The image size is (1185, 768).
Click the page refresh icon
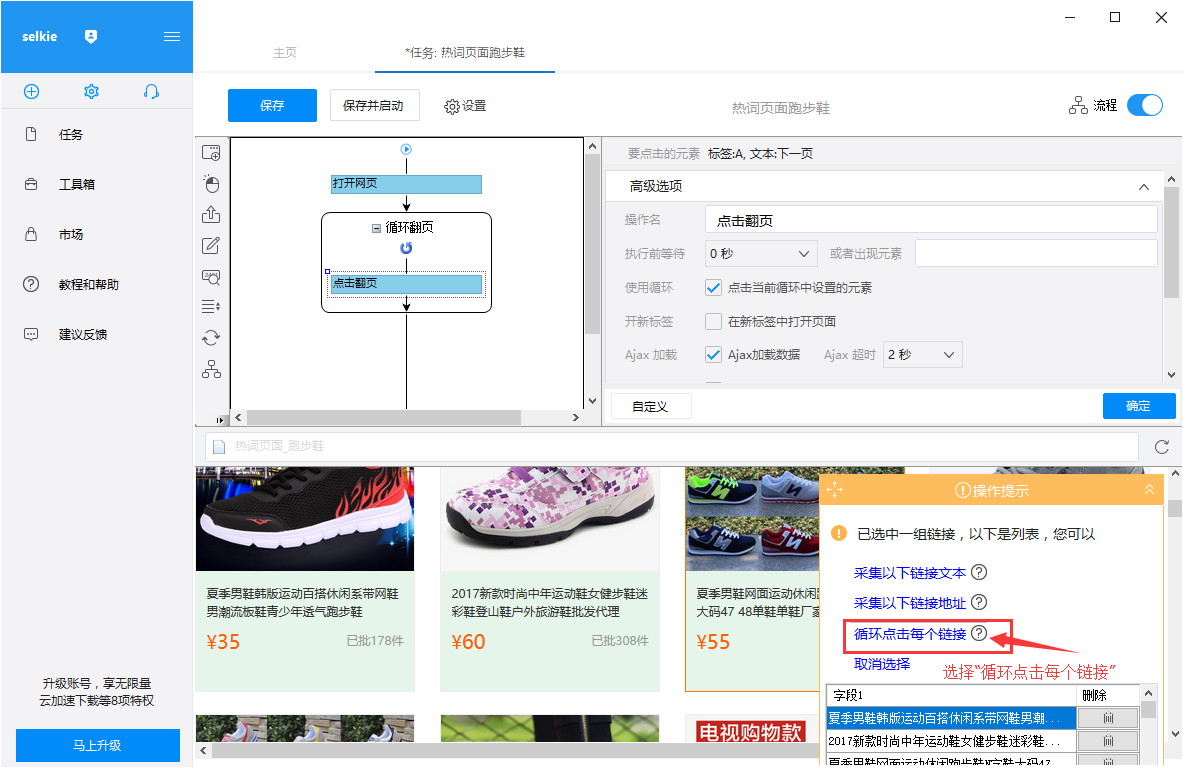1162,447
